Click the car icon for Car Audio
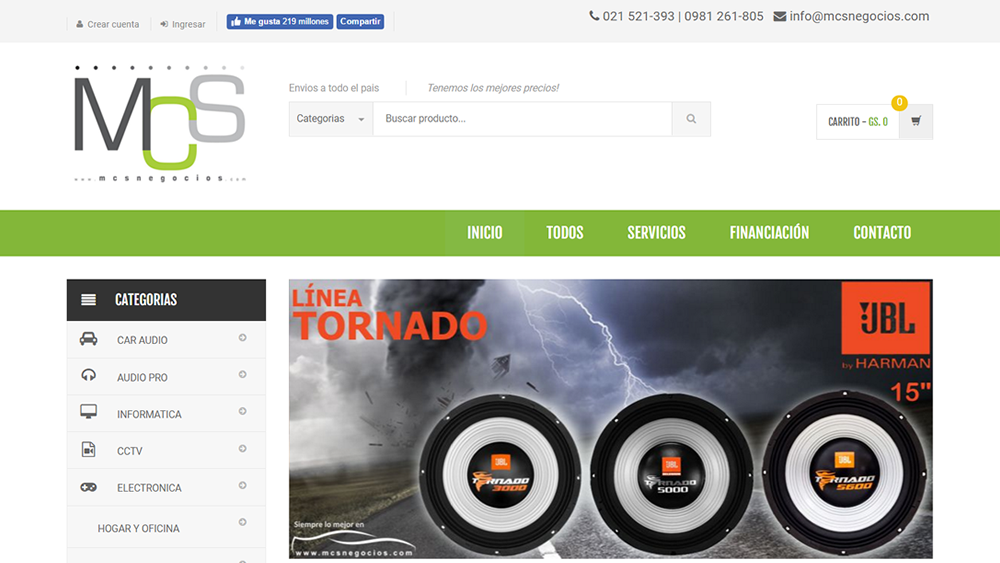The height and width of the screenshot is (563, 1000). [89, 339]
